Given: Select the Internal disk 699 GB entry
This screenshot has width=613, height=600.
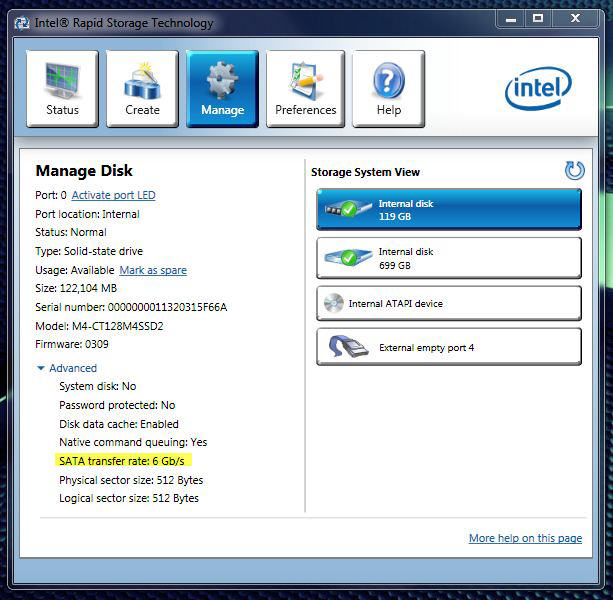Looking at the screenshot, I should coord(449,258).
